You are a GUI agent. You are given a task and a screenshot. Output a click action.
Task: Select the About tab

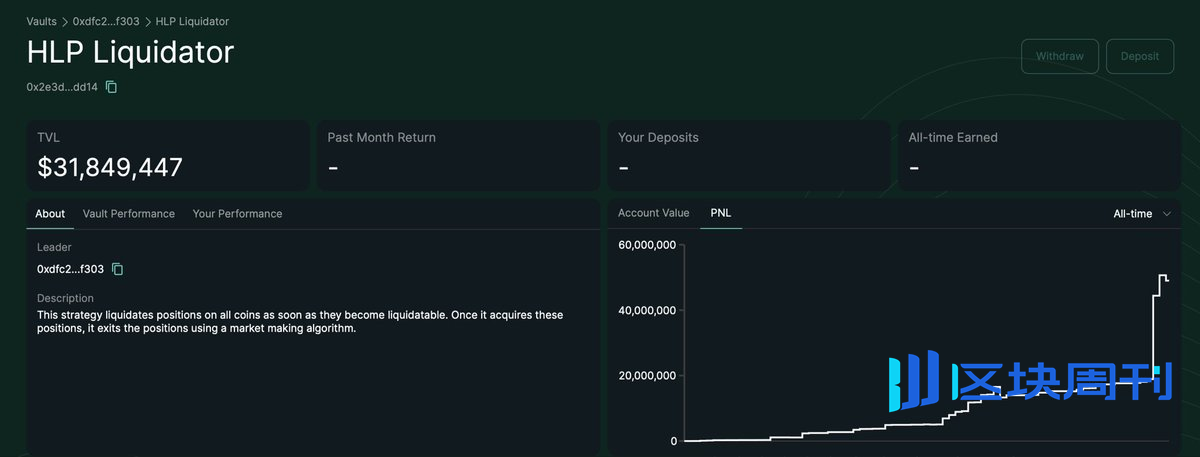tap(50, 214)
